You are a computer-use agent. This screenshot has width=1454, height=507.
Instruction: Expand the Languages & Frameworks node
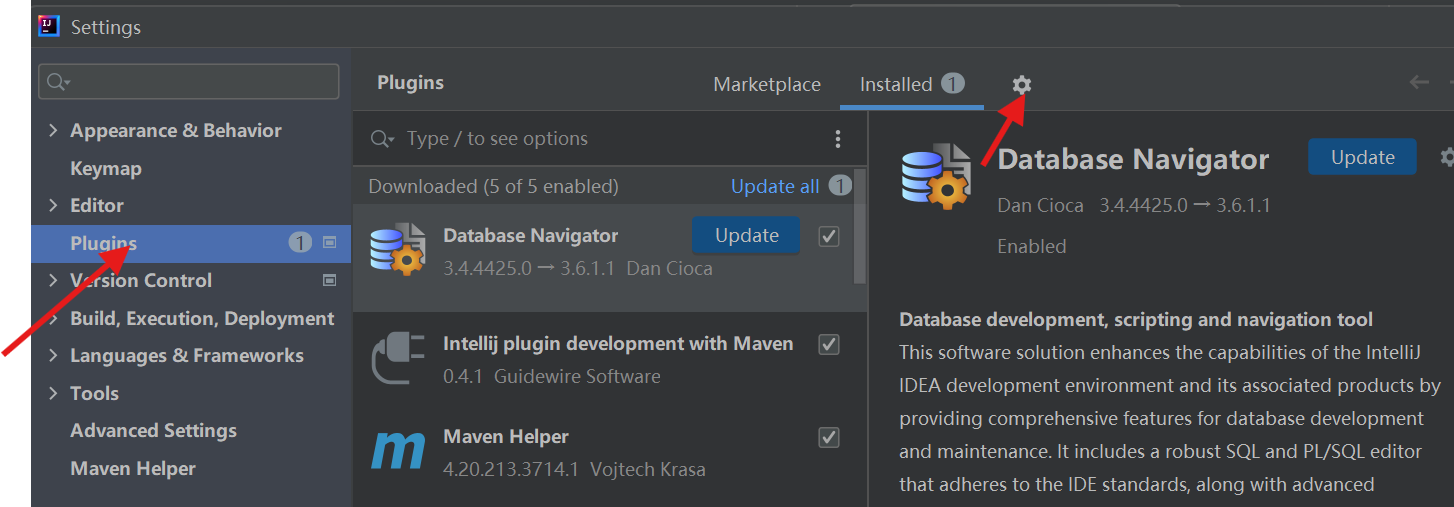click(x=53, y=356)
